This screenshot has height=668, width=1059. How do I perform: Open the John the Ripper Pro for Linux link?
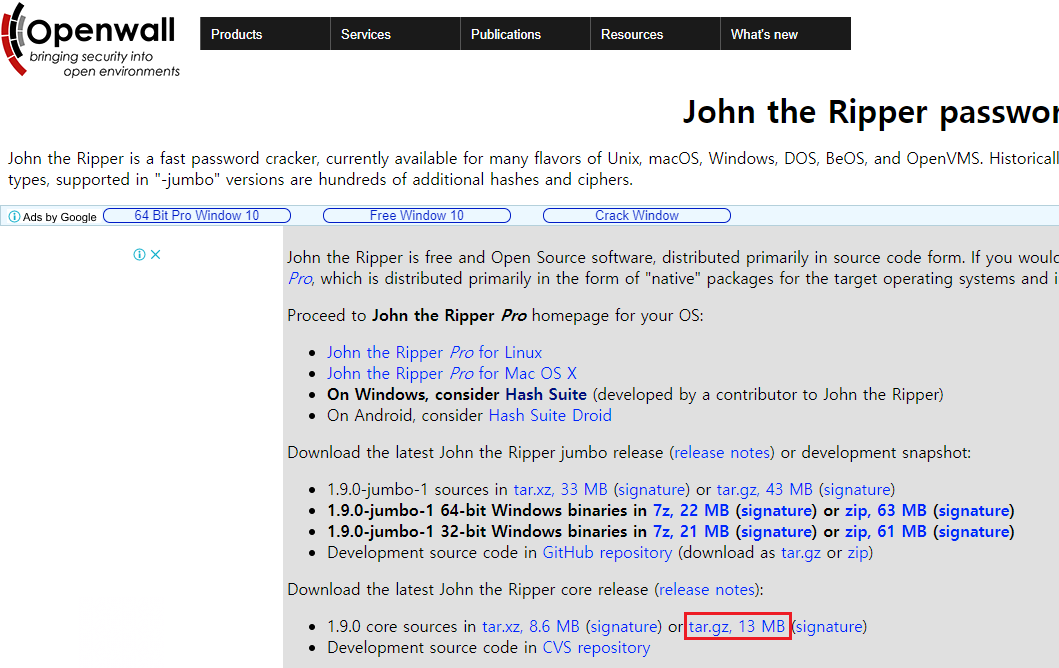[434, 353]
